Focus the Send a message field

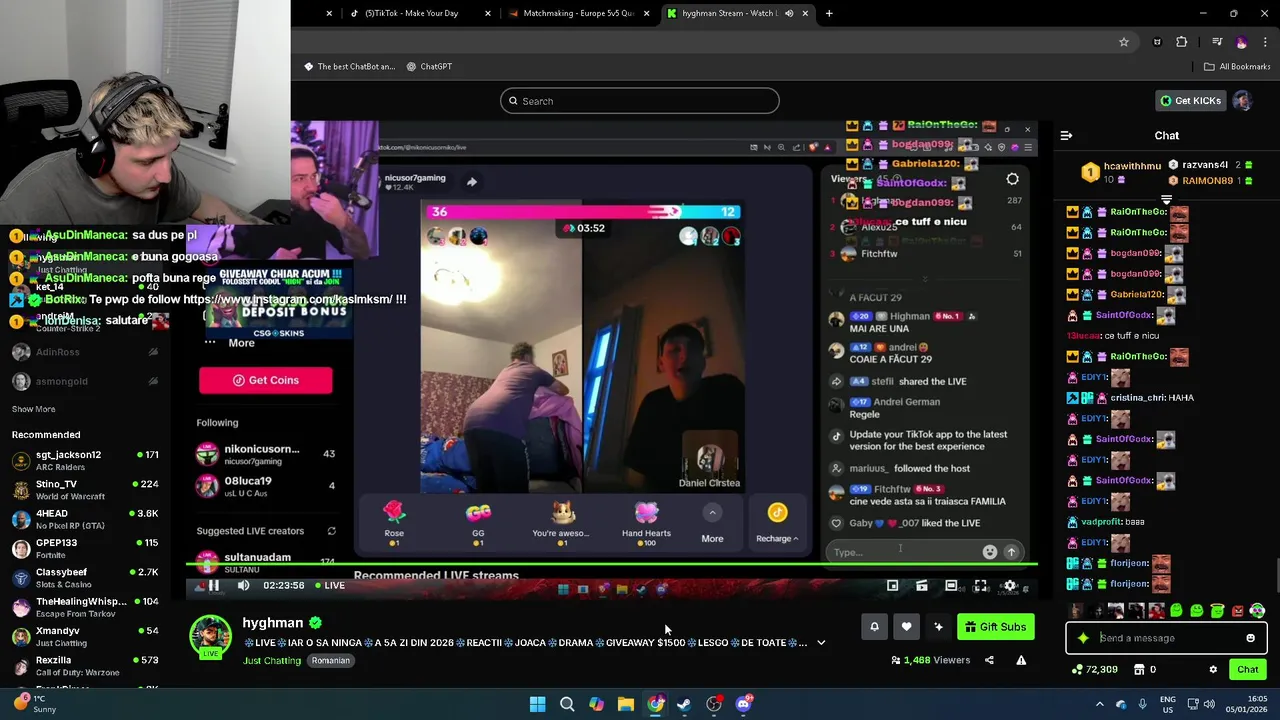click(x=1167, y=638)
